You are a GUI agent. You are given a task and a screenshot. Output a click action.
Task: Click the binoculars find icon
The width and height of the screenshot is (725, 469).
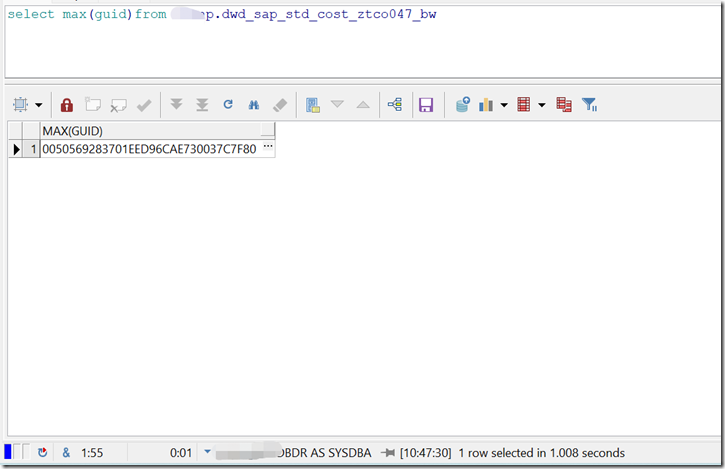tap(254, 105)
